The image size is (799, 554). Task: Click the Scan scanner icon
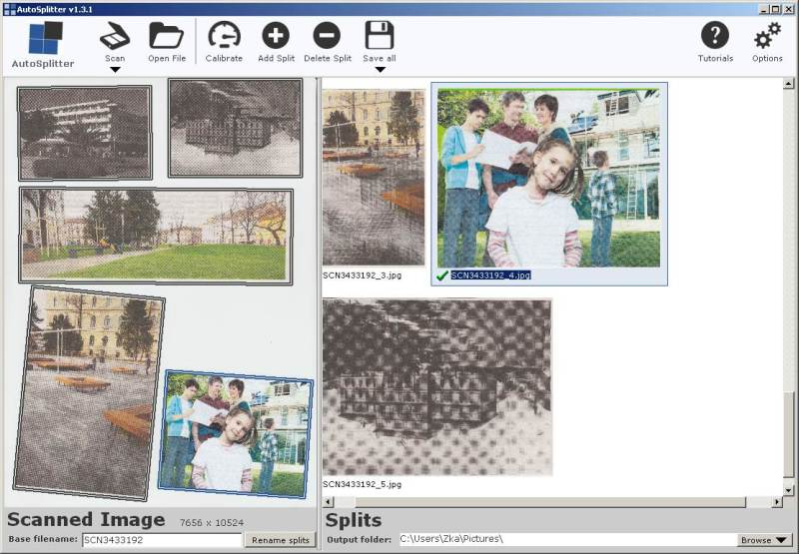coord(115,36)
